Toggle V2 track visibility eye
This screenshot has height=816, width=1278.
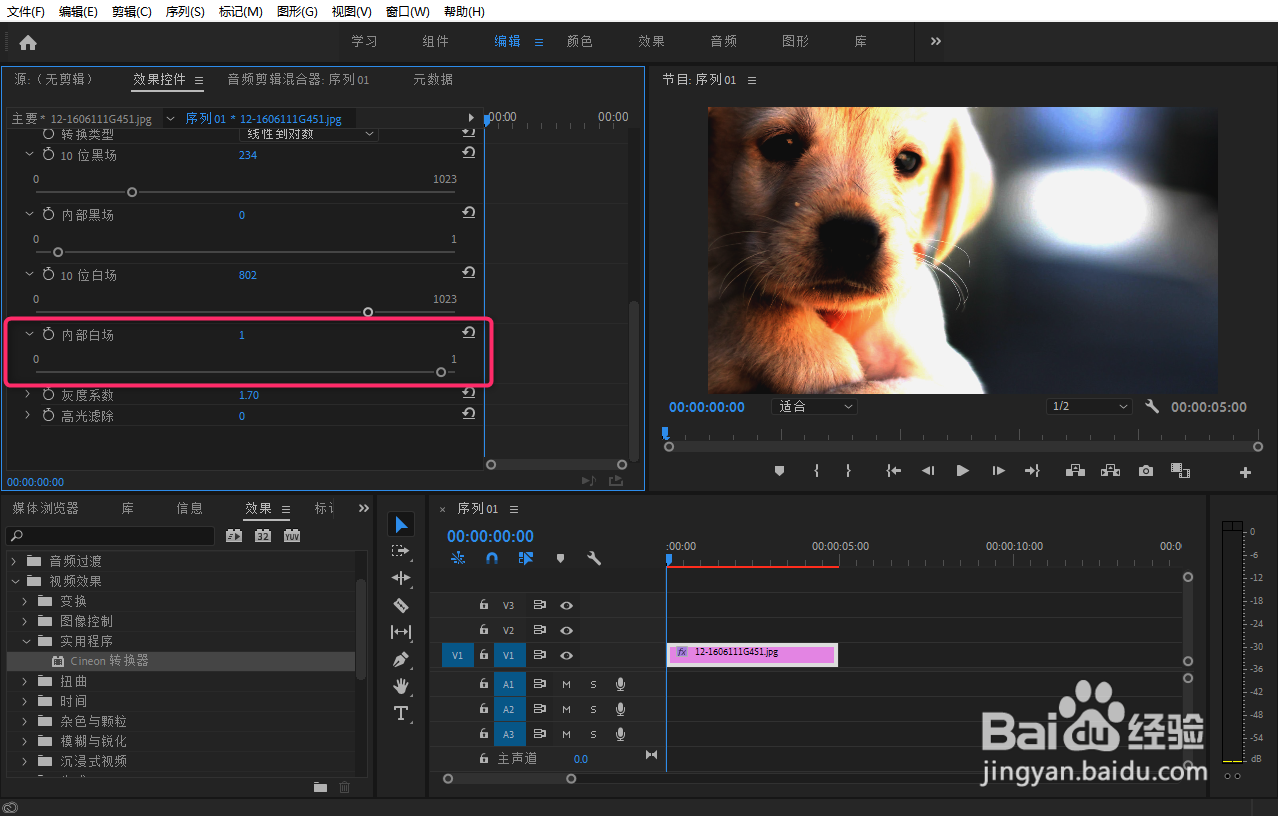coord(566,630)
